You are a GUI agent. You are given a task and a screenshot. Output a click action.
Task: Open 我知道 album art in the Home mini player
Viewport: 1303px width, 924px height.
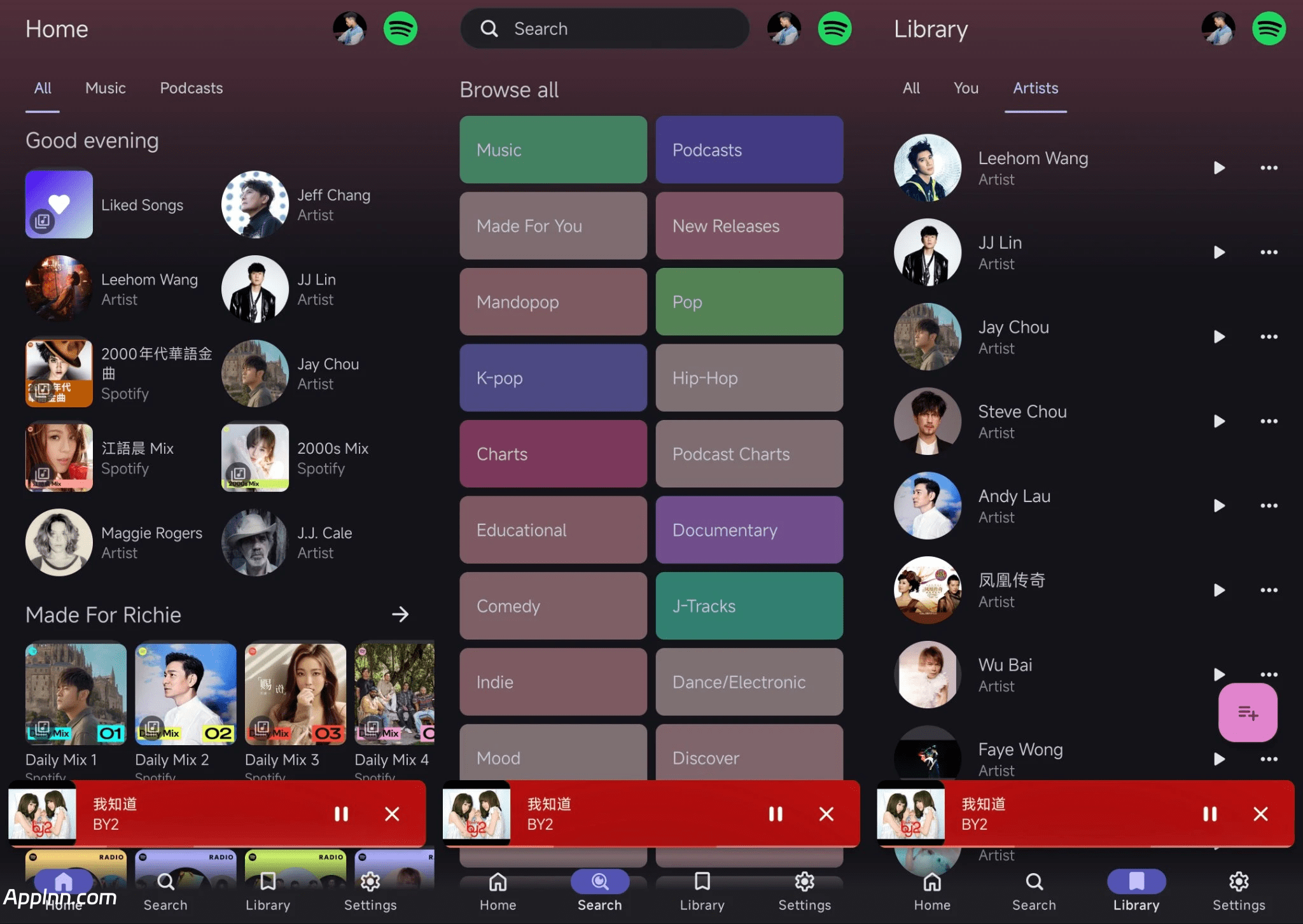point(42,814)
